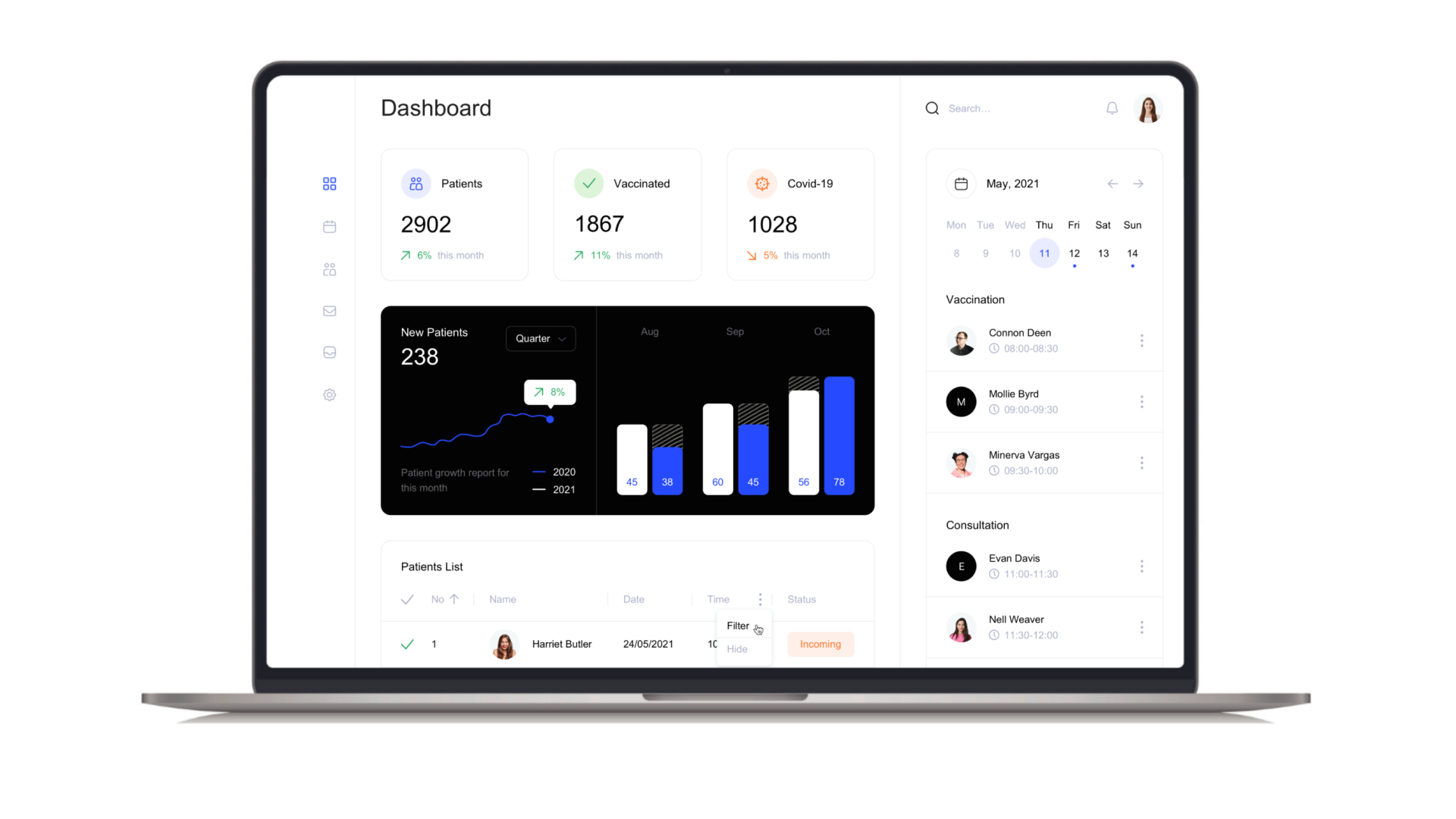The image size is (1456, 819).
Task: Click the Settings gear icon in sidebar
Action: click(x=330, y=394)
